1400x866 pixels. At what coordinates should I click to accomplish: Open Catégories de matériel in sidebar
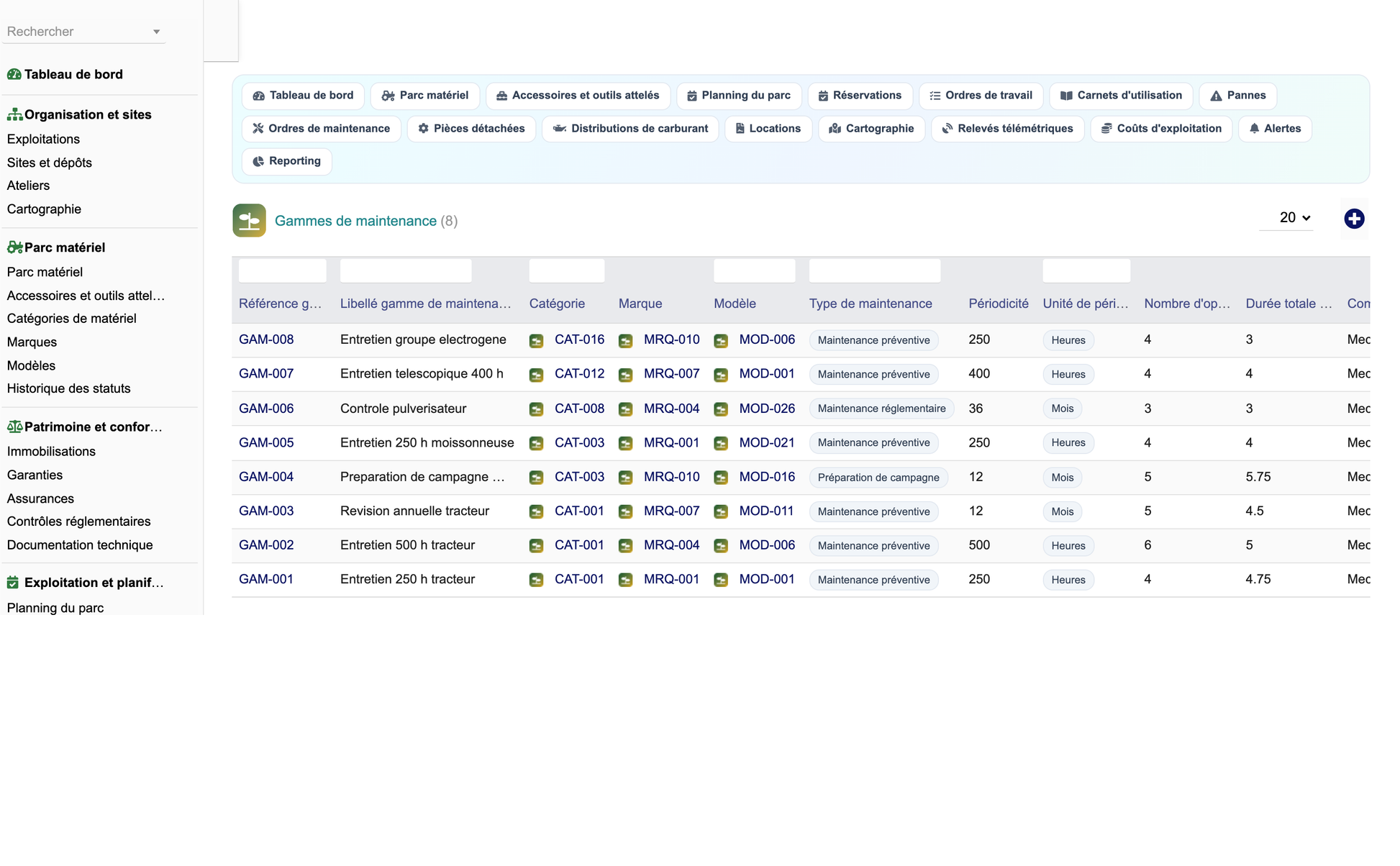(71, 319)
